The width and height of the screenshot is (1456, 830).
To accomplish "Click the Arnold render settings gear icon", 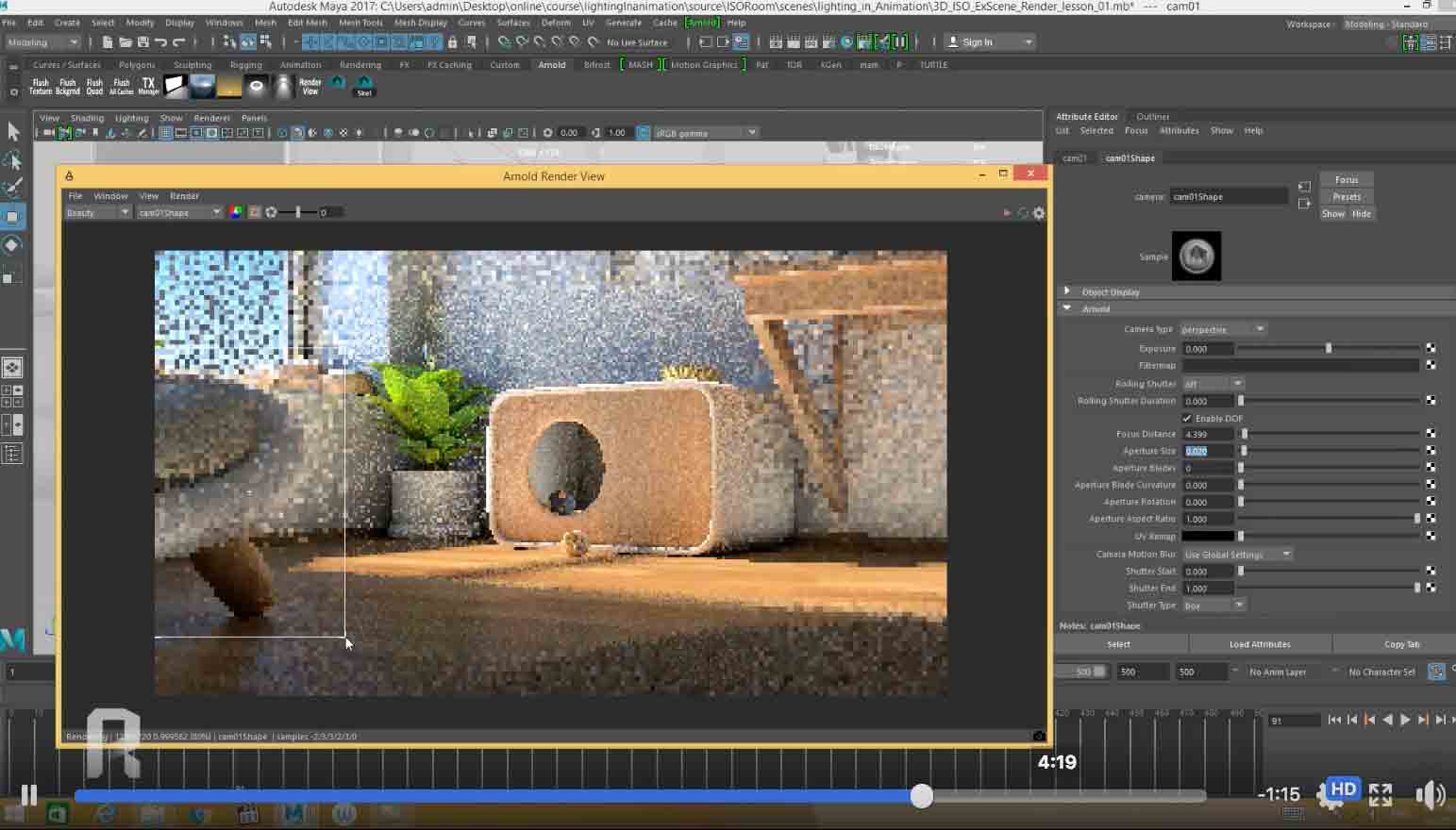I will pyautogui.click(x=1039, y=213).
